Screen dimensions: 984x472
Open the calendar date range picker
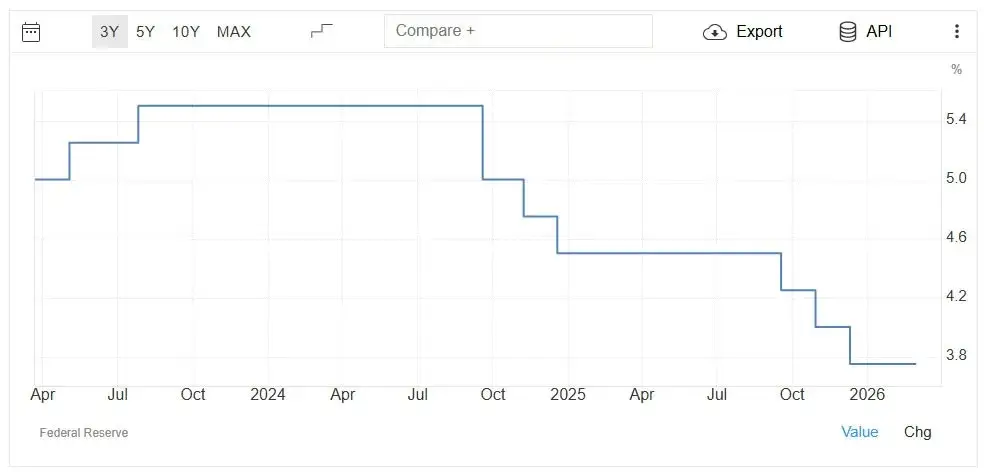tap(31, 31)
